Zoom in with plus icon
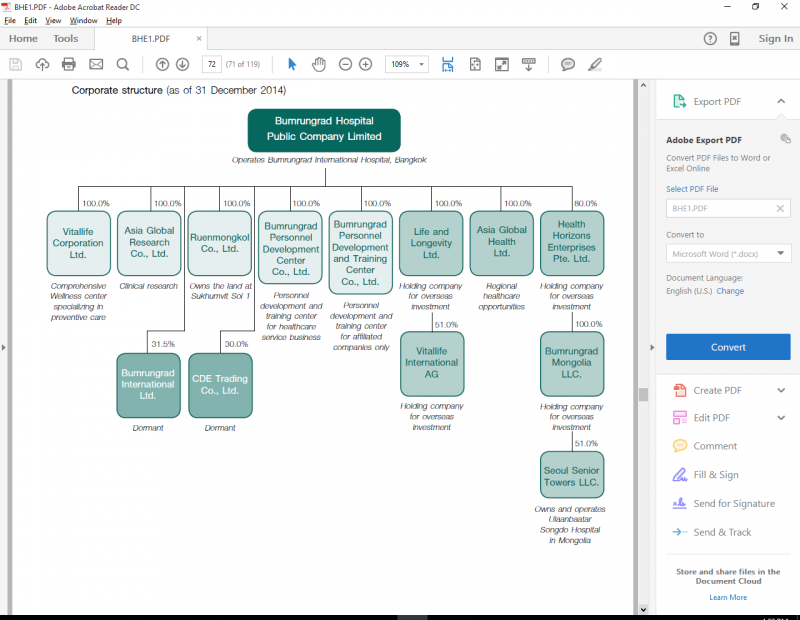The height and width of the screenshot is (620, 800). point(366,64)
